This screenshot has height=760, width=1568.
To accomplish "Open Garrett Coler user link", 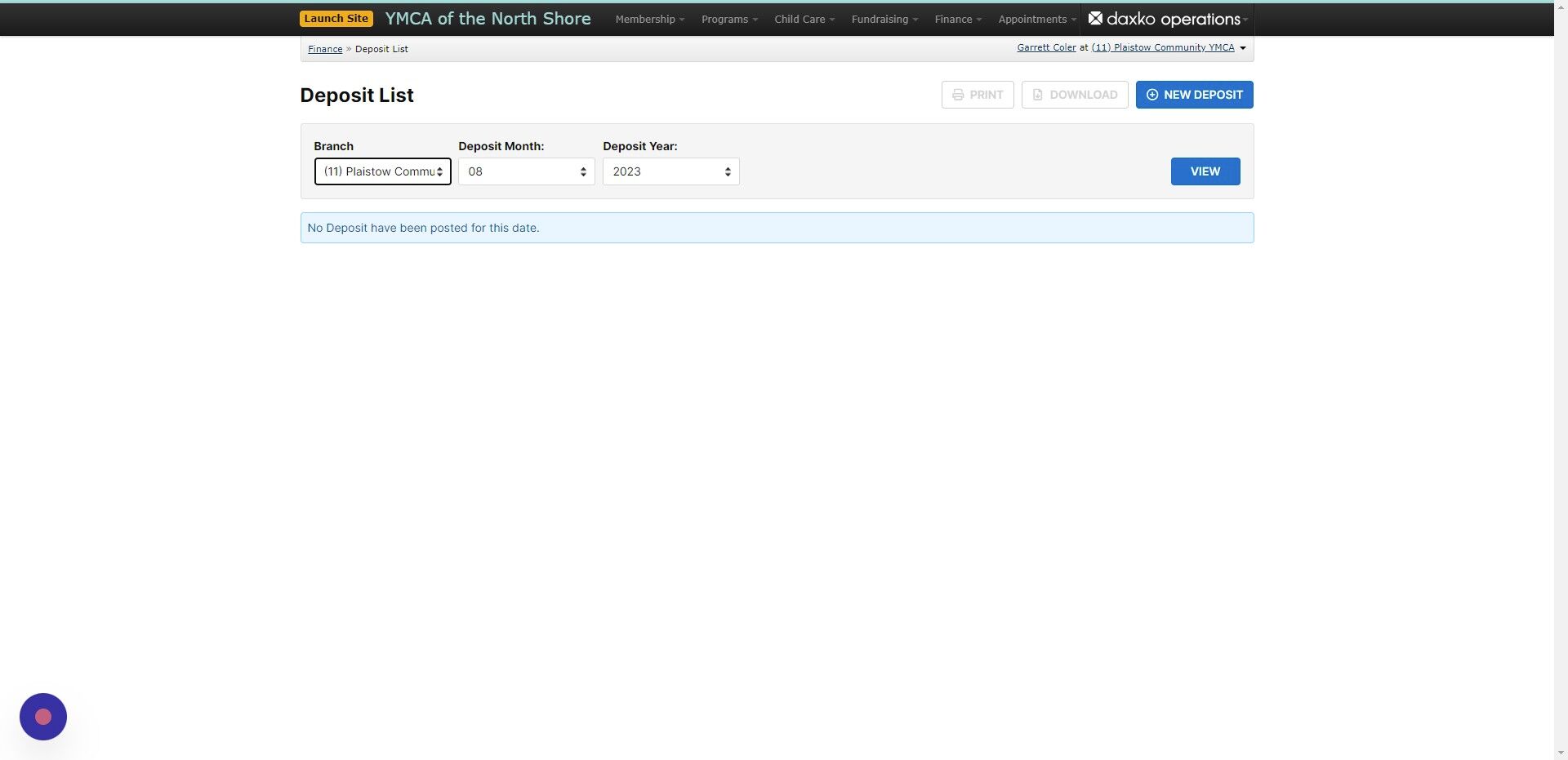I will pyautogui.click(x=1046, y=47).
